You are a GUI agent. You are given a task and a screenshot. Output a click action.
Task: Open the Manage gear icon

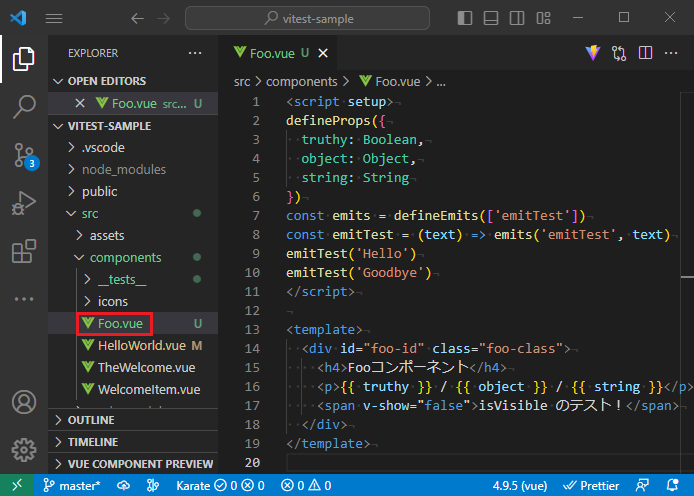click(x=23, y=450)
